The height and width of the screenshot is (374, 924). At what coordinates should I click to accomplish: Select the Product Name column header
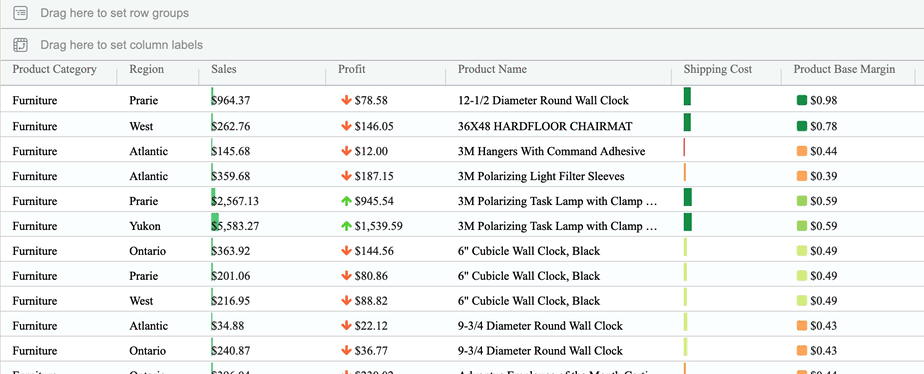[492, 69]
